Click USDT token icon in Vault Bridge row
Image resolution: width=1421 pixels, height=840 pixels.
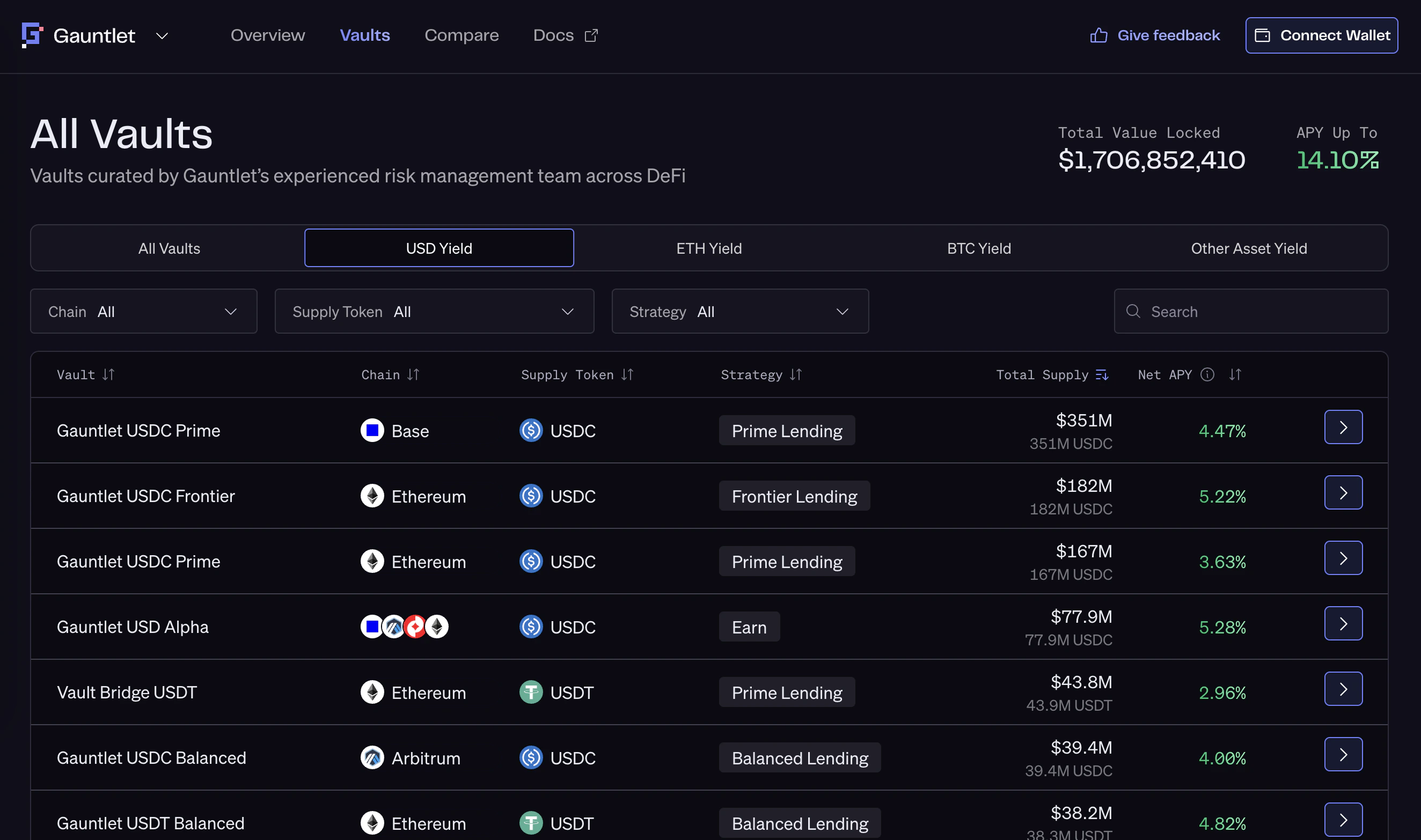tap(531, 692)
